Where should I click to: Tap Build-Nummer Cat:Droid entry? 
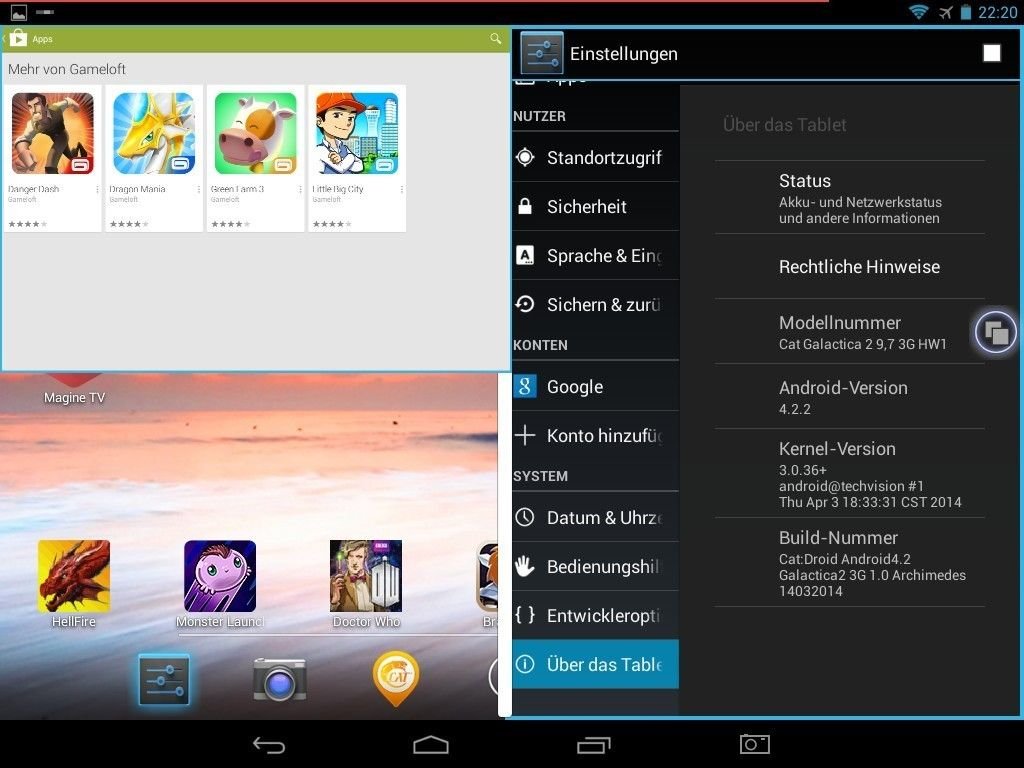click(x=850, y=562)
